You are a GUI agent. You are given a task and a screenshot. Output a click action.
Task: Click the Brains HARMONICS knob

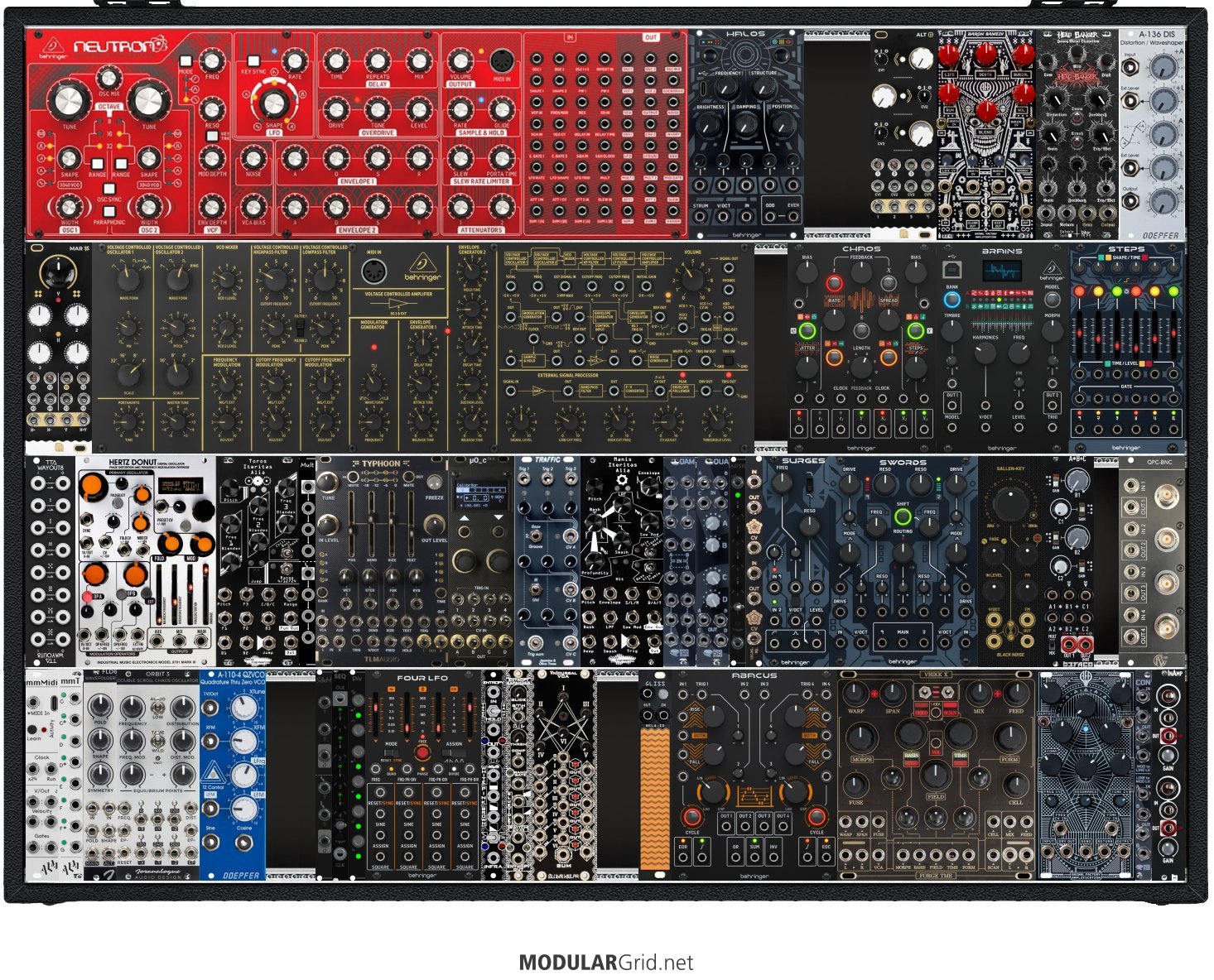coord(985,353)
